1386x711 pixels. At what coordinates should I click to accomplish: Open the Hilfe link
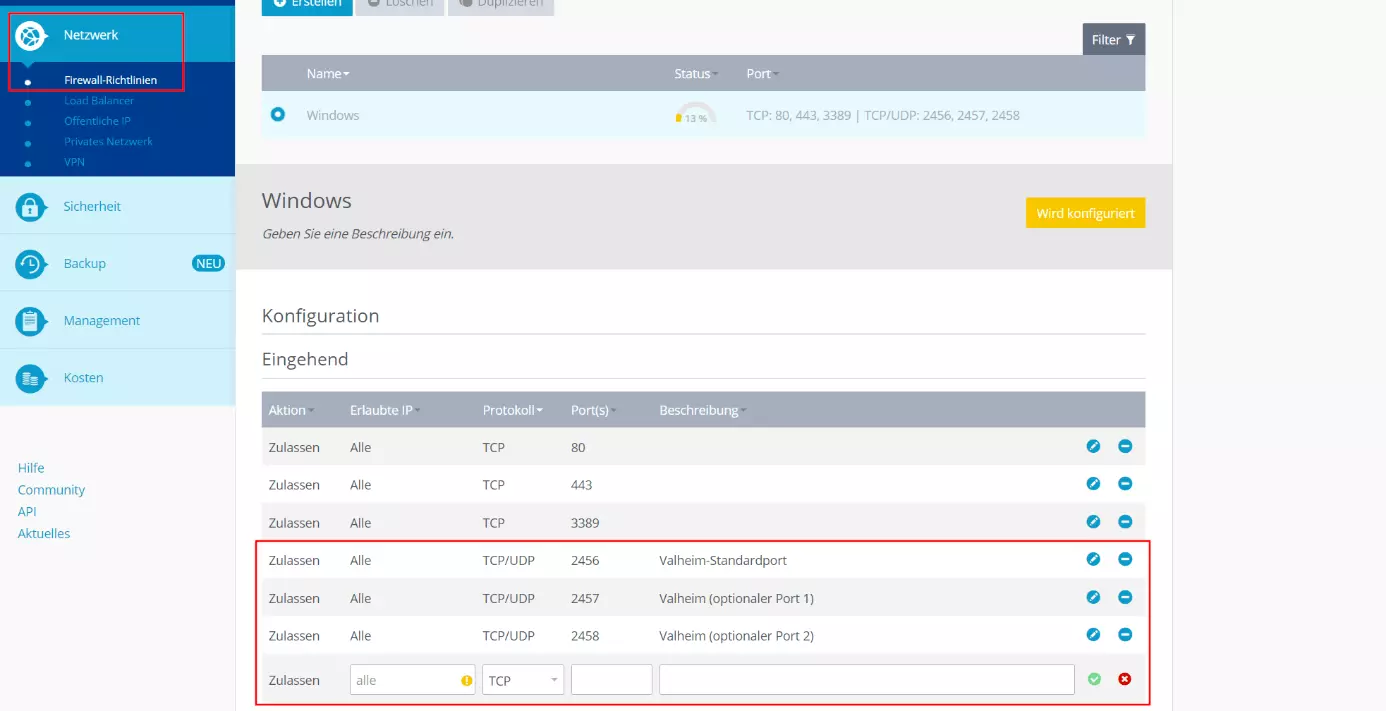tap(31, 468)
